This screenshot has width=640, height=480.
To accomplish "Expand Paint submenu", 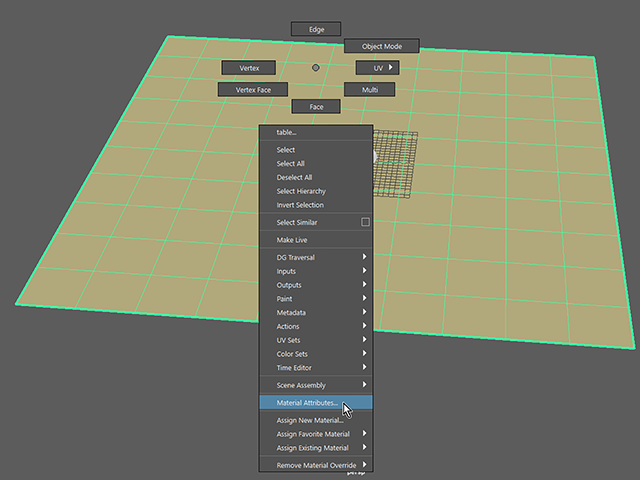I will pyautogui.click(x=316, y=299).
